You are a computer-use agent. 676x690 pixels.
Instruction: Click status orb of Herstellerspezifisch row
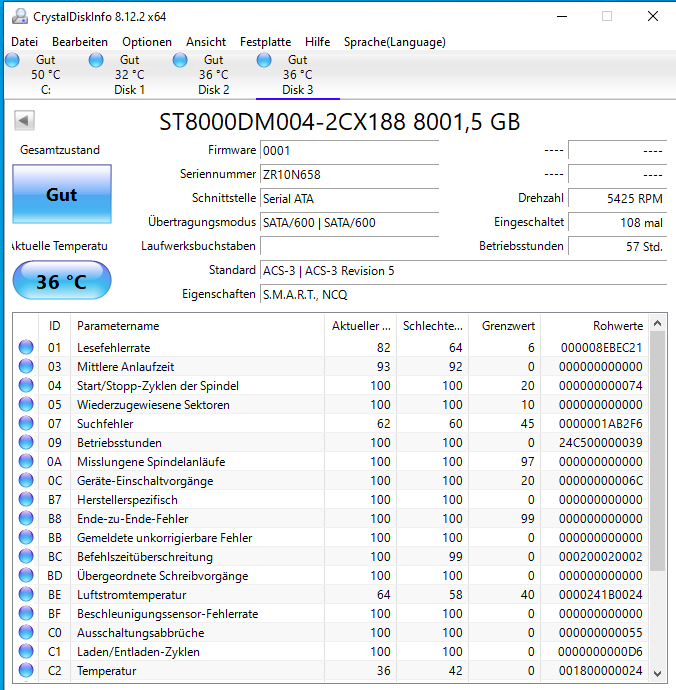[x=26, y=499]
